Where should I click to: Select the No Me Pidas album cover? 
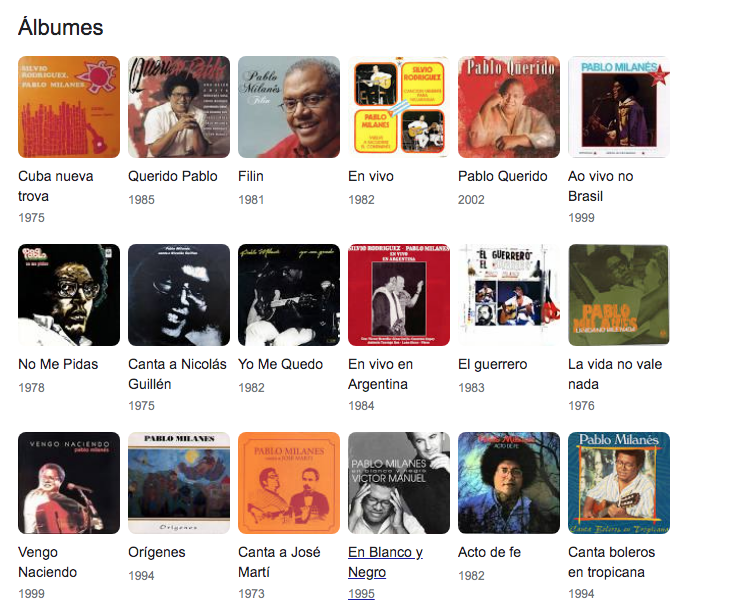pos(69,295)
